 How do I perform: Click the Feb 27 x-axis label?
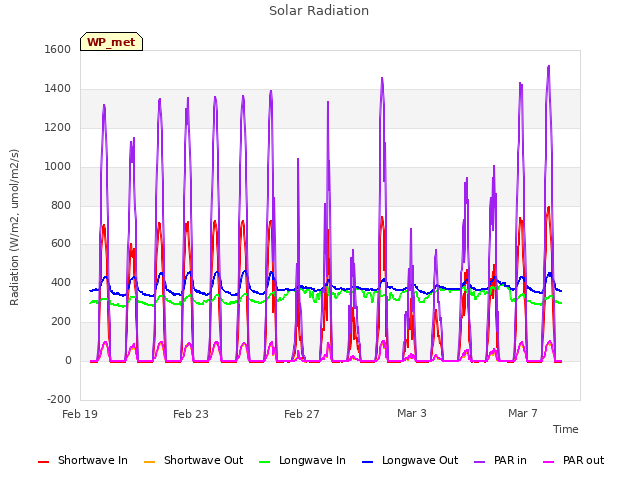(x=302, y=414)
